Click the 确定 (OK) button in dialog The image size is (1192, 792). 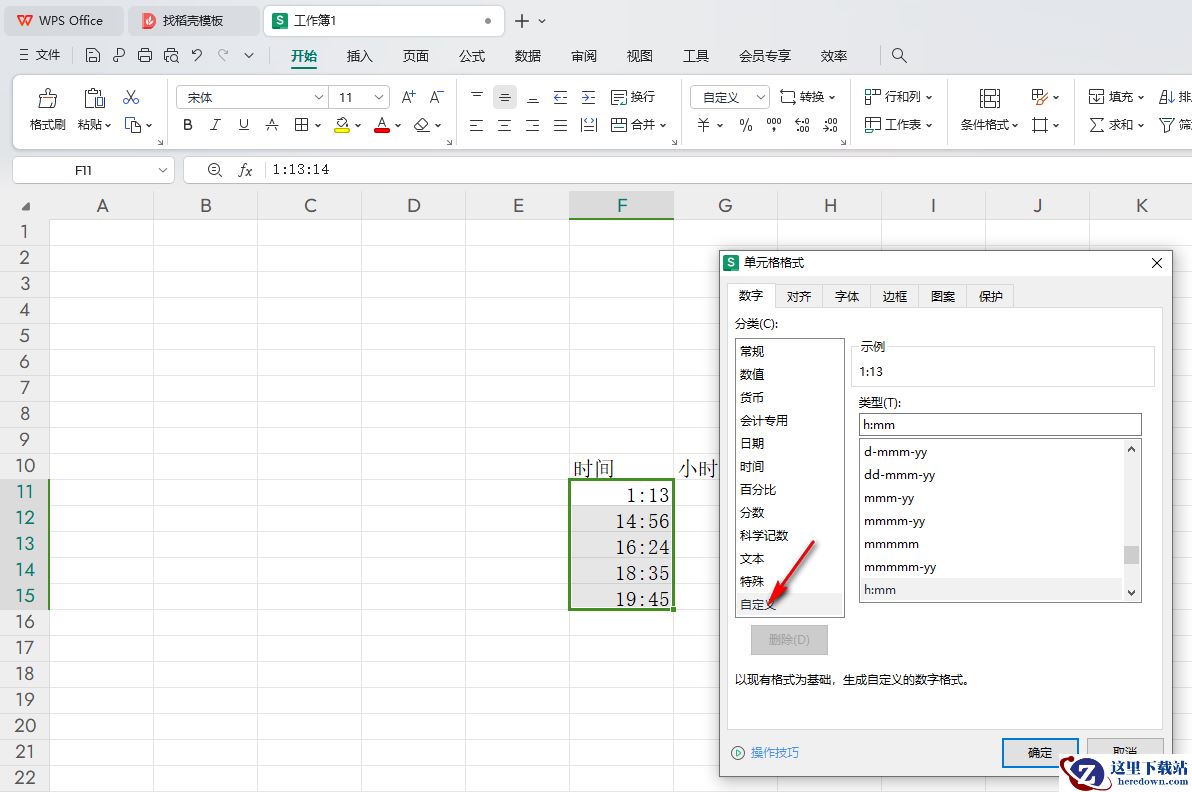[x=1040, y=752]
